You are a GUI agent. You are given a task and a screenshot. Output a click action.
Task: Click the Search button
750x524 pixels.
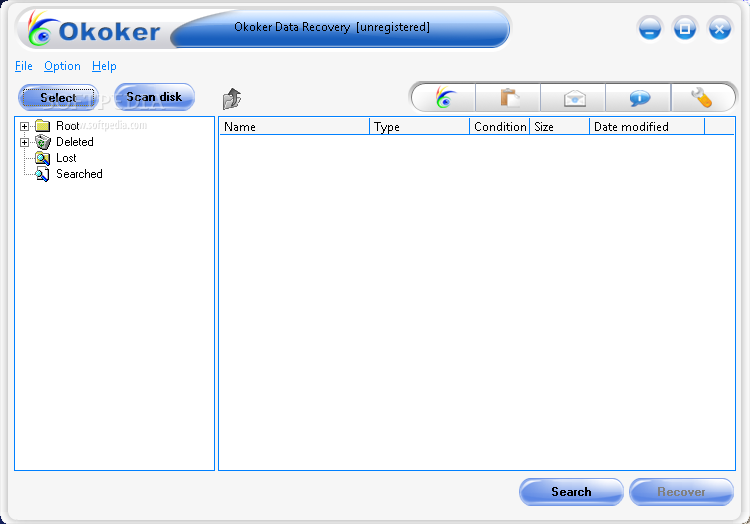[x=571, y=492]
